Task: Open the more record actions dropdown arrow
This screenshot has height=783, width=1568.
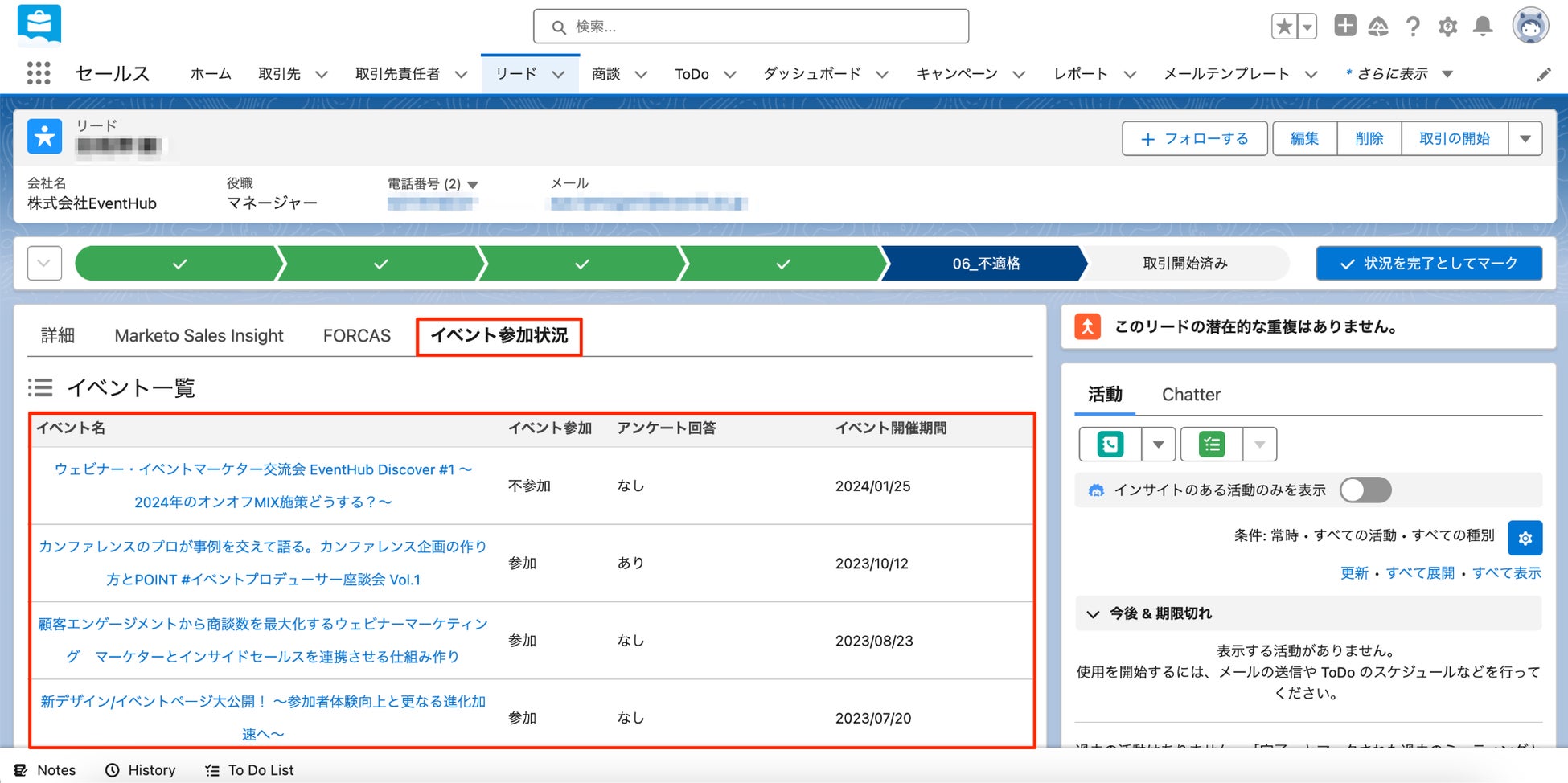Action: [1525, 138]
